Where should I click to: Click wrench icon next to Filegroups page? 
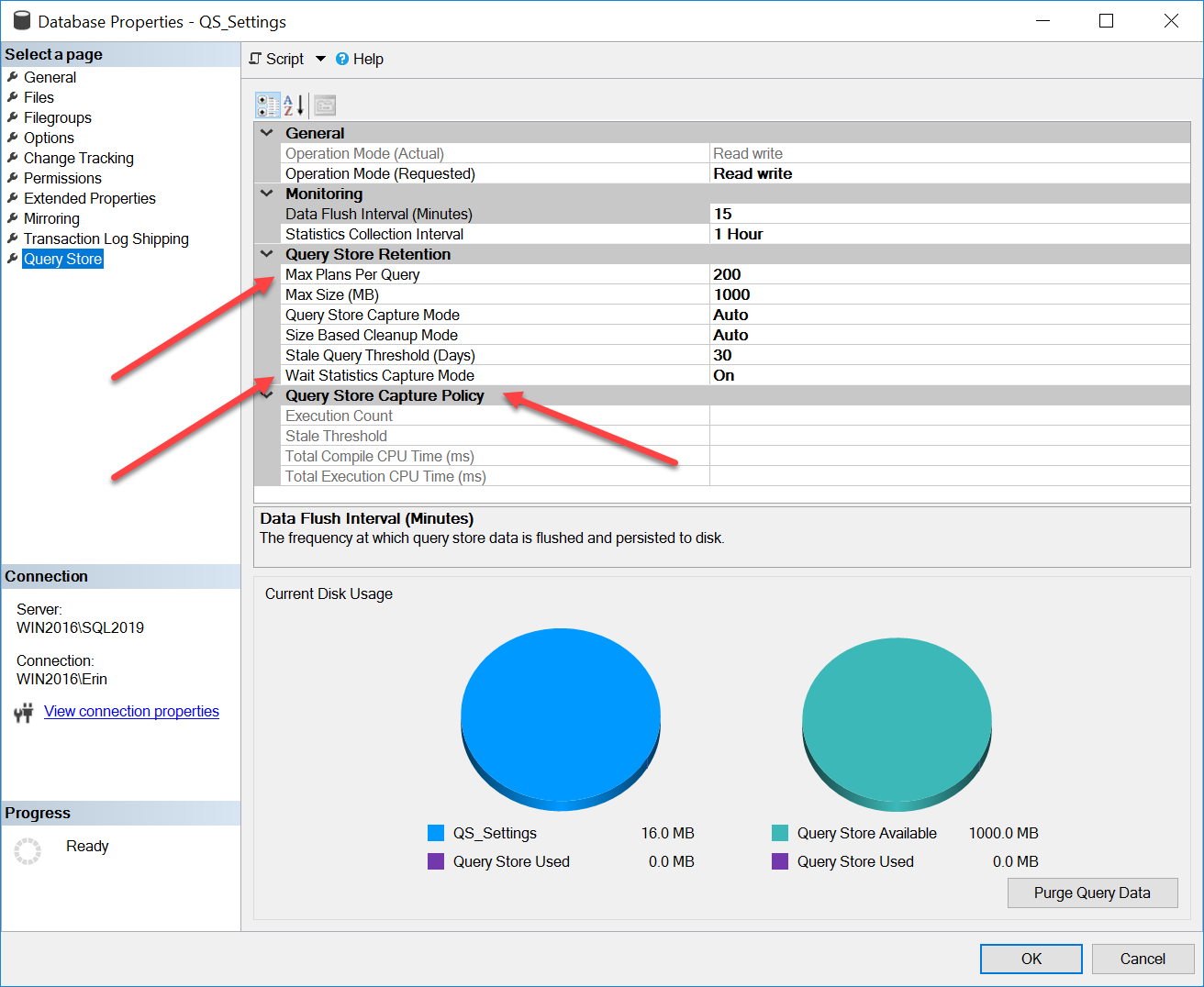13,117
